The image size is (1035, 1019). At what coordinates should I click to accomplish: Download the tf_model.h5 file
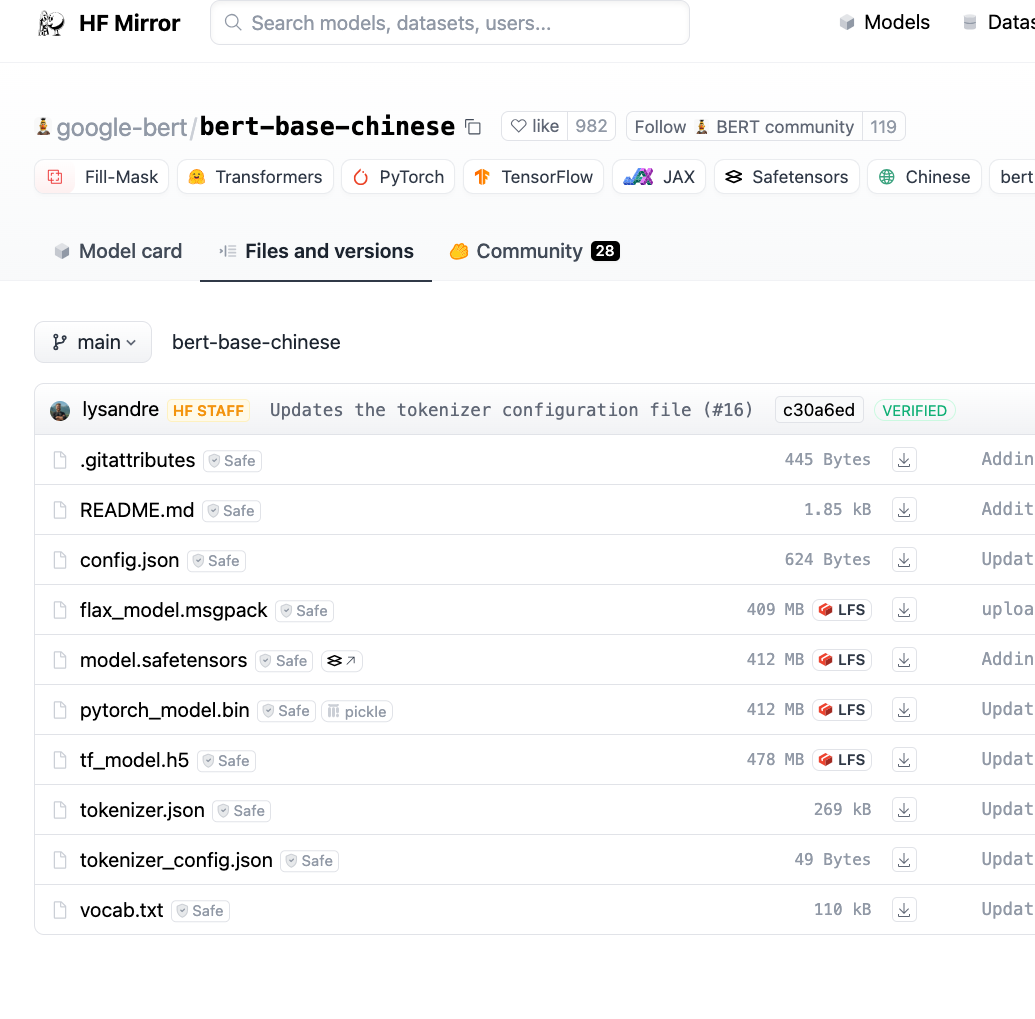tap(904, 760)
